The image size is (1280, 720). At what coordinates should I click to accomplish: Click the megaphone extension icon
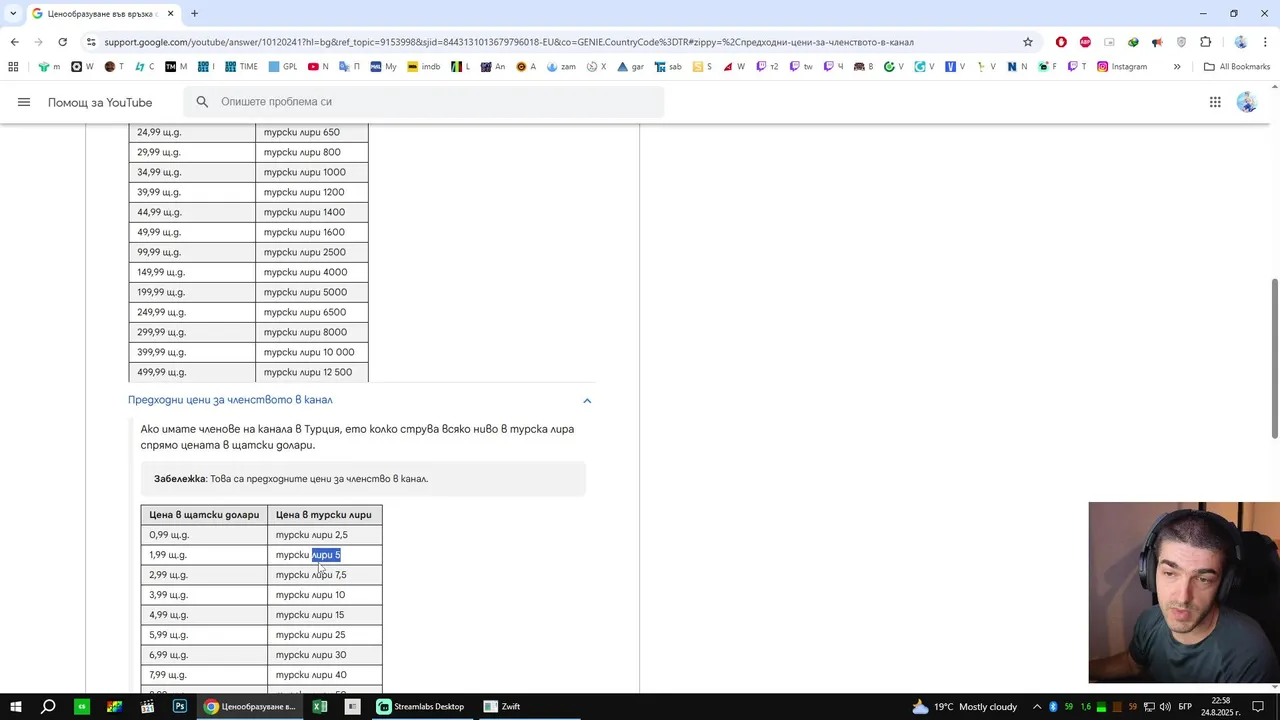pos(1157,42)
